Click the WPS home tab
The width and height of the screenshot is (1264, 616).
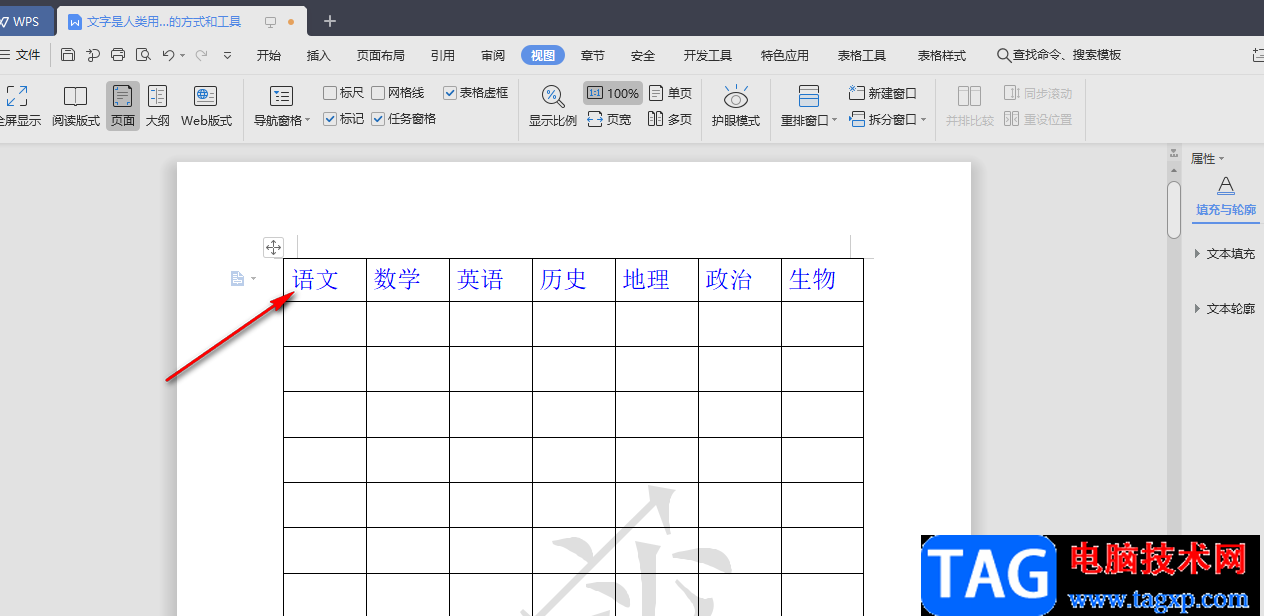pos(24,21)
